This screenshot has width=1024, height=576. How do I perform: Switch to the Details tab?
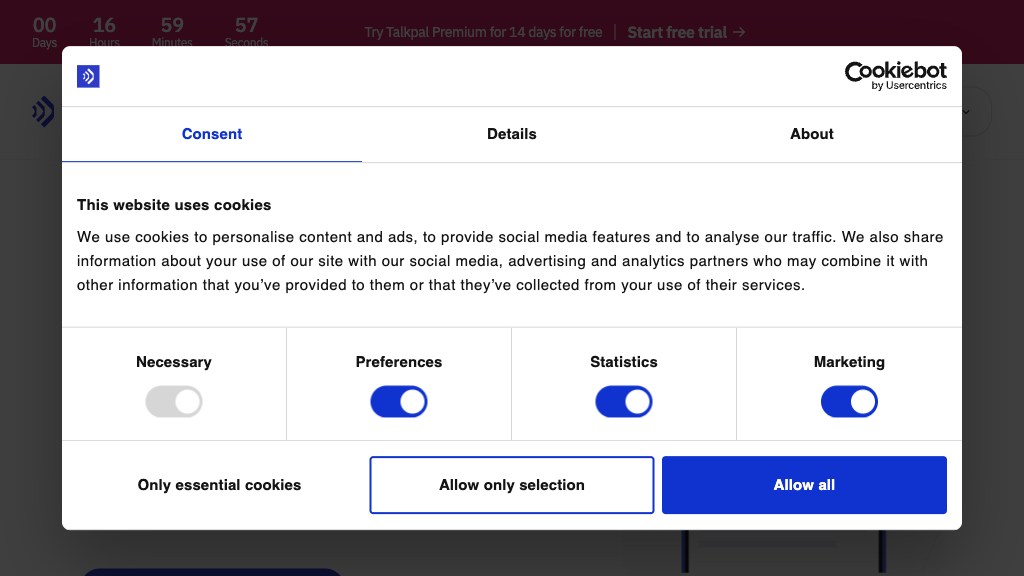(x=511, y=133)
